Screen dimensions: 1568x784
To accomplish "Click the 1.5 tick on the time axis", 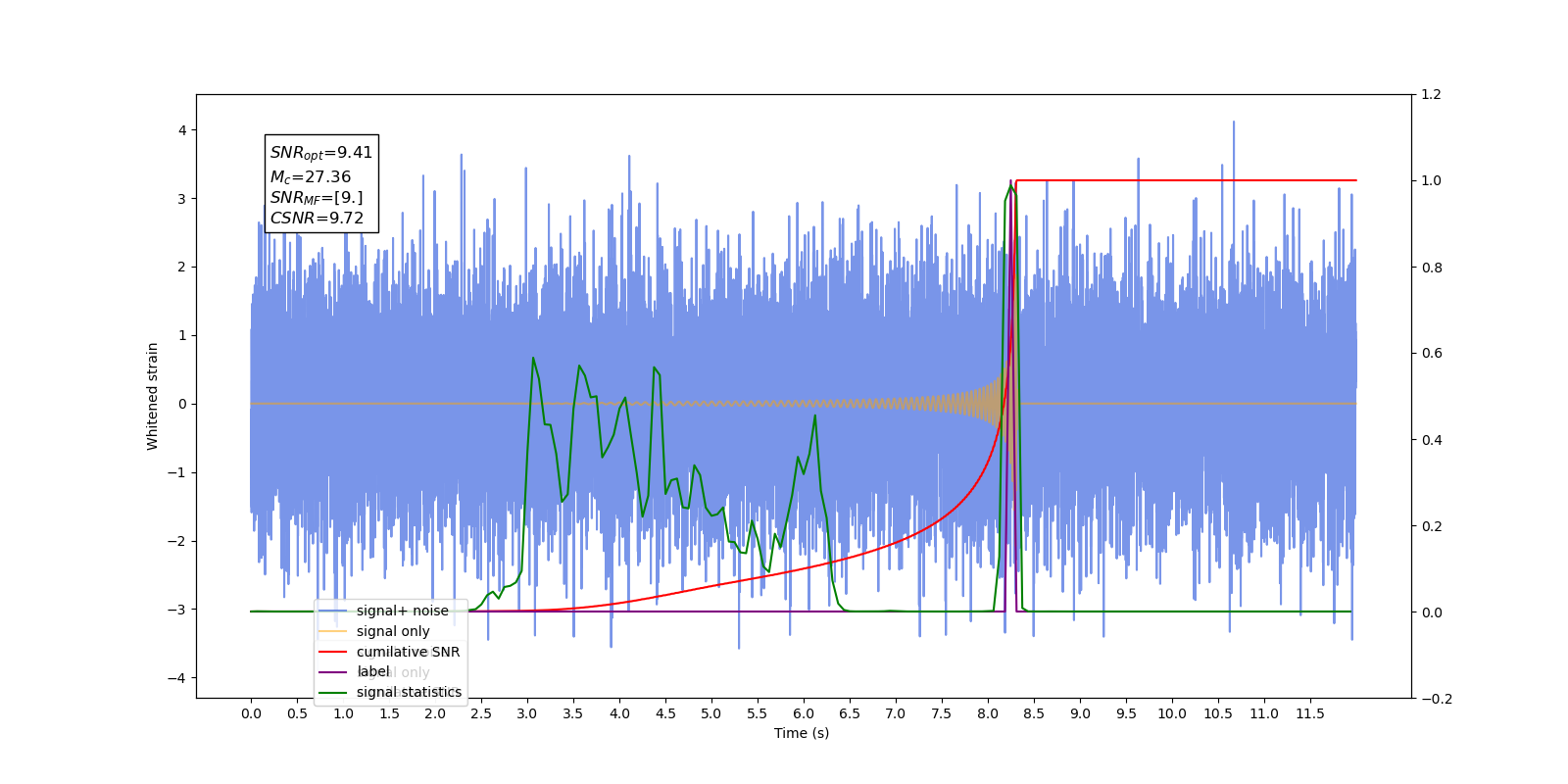I will tap(389, 713).
